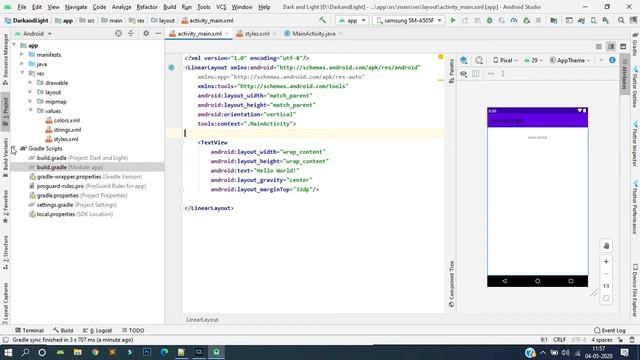Open the API 29 version dropdown

pos(533,60)
